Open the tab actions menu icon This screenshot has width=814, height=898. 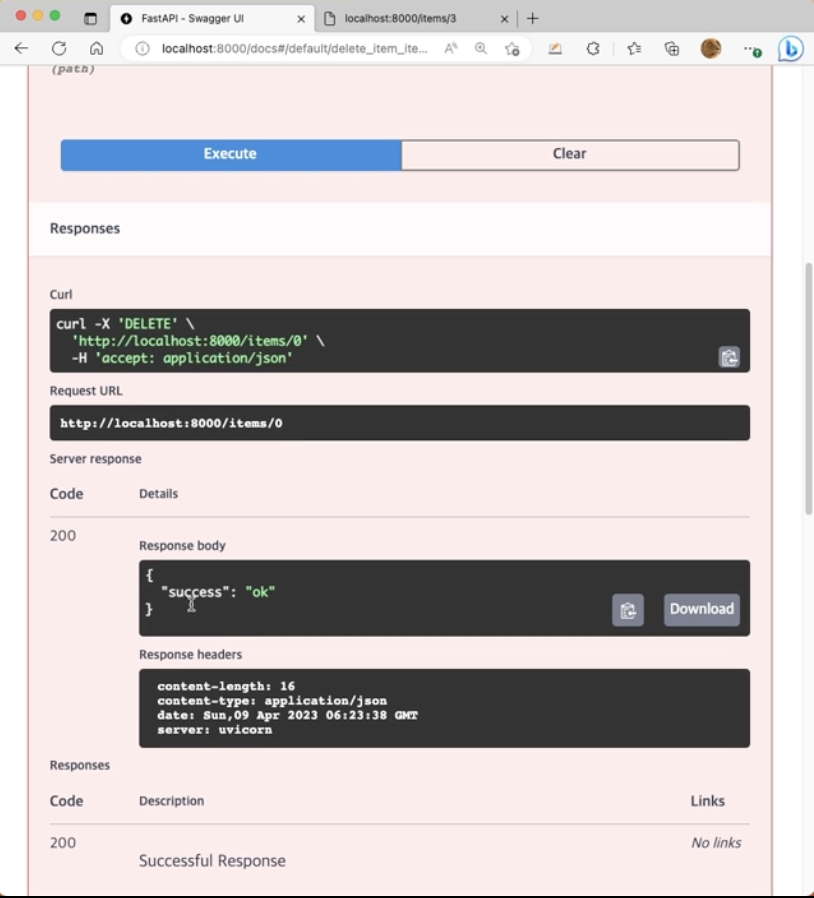click(x=91, y=18)
